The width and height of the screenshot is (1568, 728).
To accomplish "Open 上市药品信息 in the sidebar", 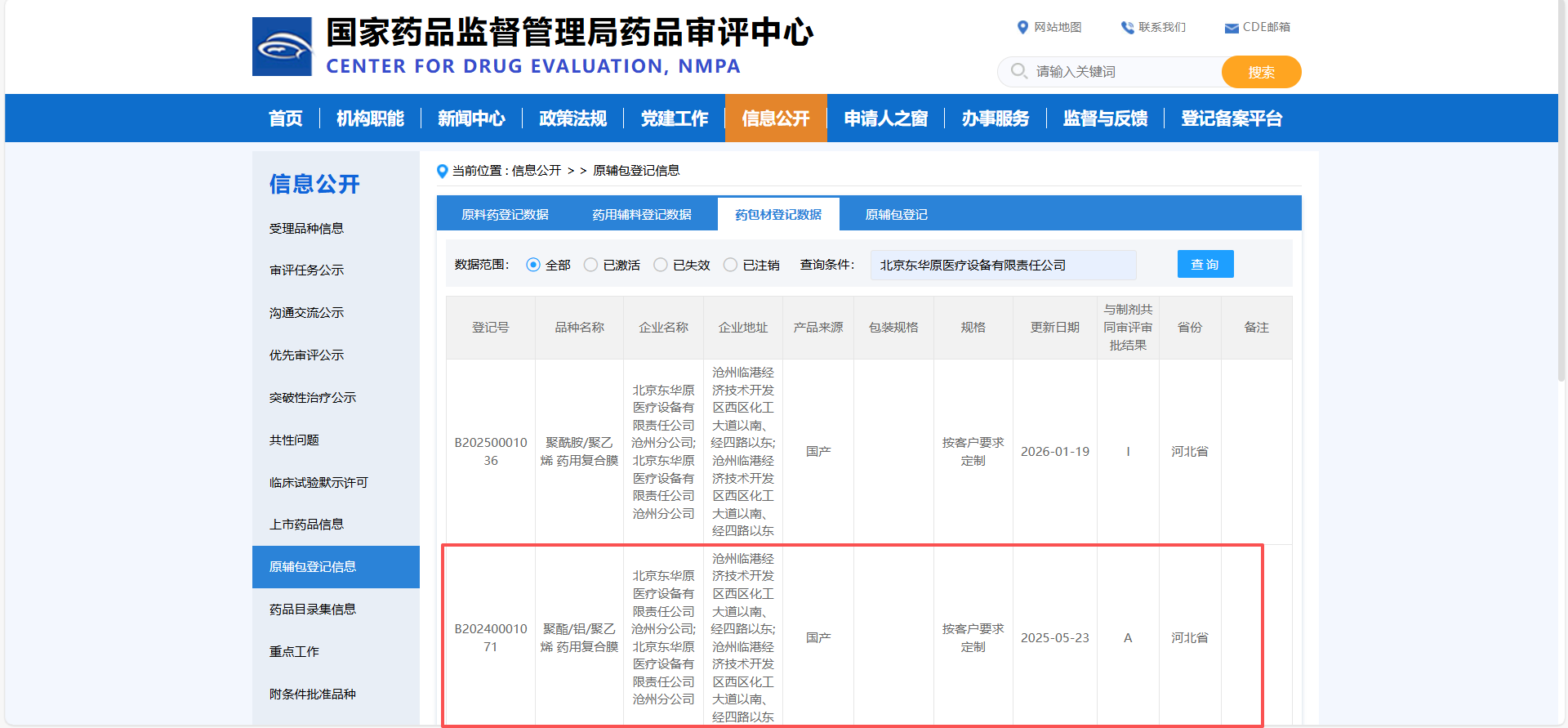I will [x=306, y=525].
